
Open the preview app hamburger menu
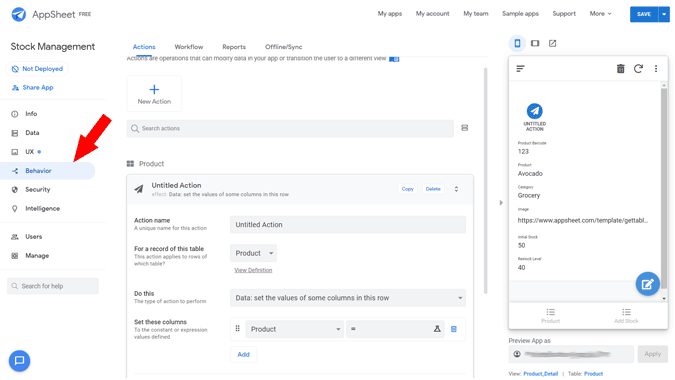520,69
